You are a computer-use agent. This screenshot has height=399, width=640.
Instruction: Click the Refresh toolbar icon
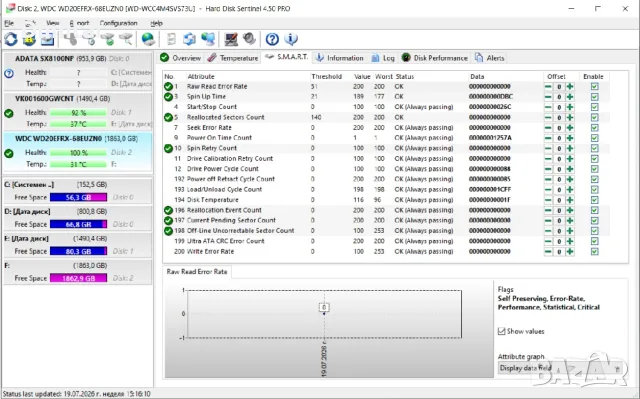(11, 39)
